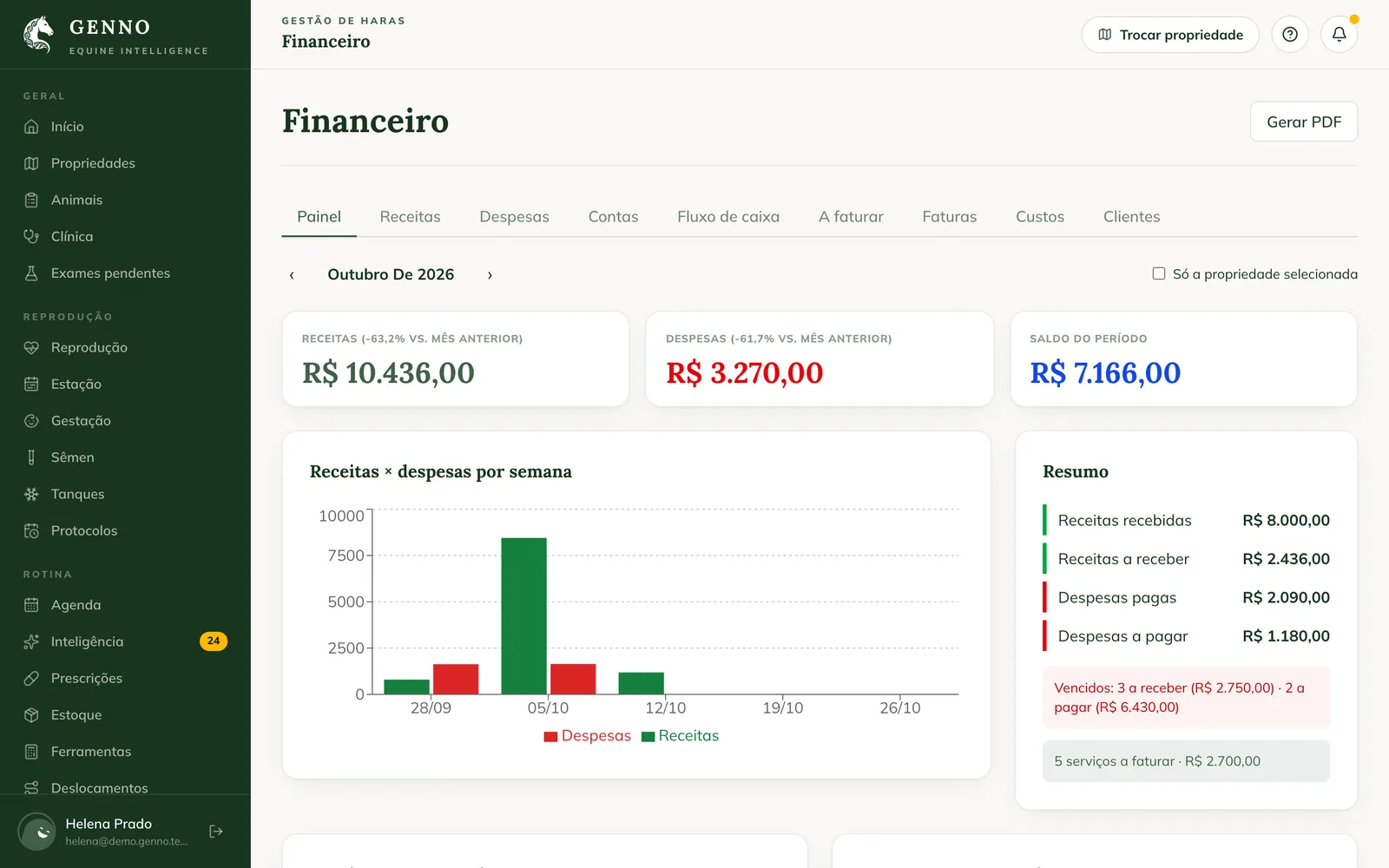Click the Prescrições pill icon
The image size is (1389, 868).
pyautogui.click(x=31, y=678)
